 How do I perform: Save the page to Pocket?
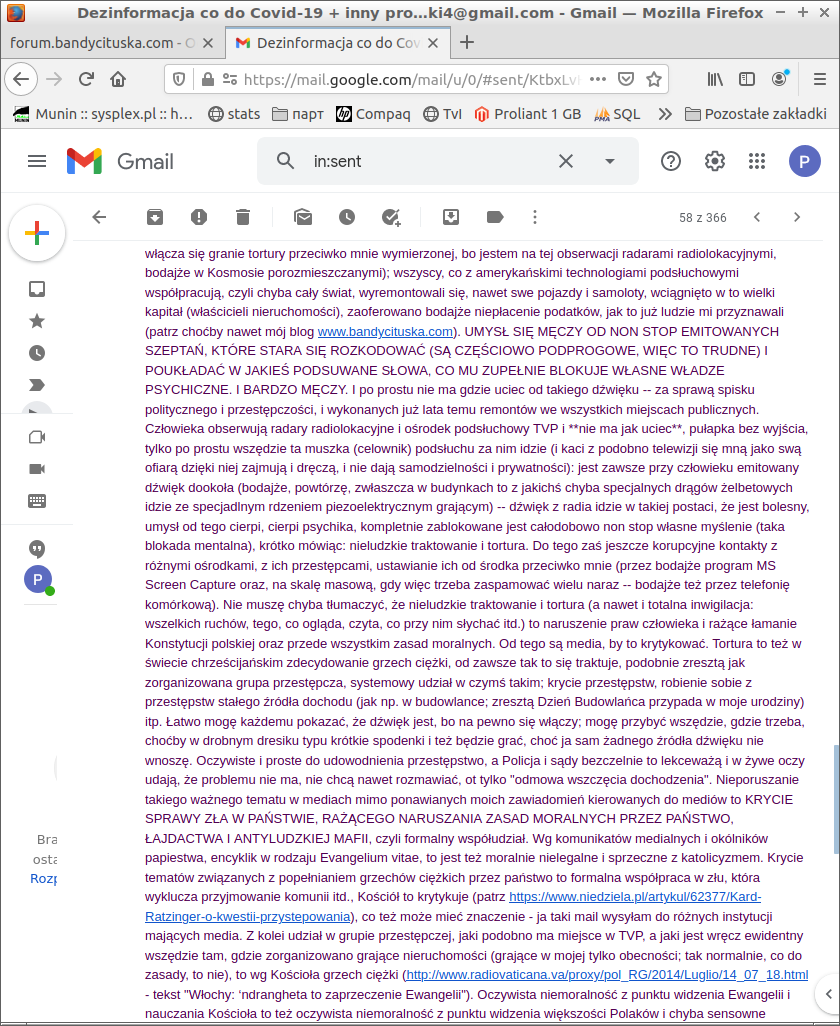(626, 79)
